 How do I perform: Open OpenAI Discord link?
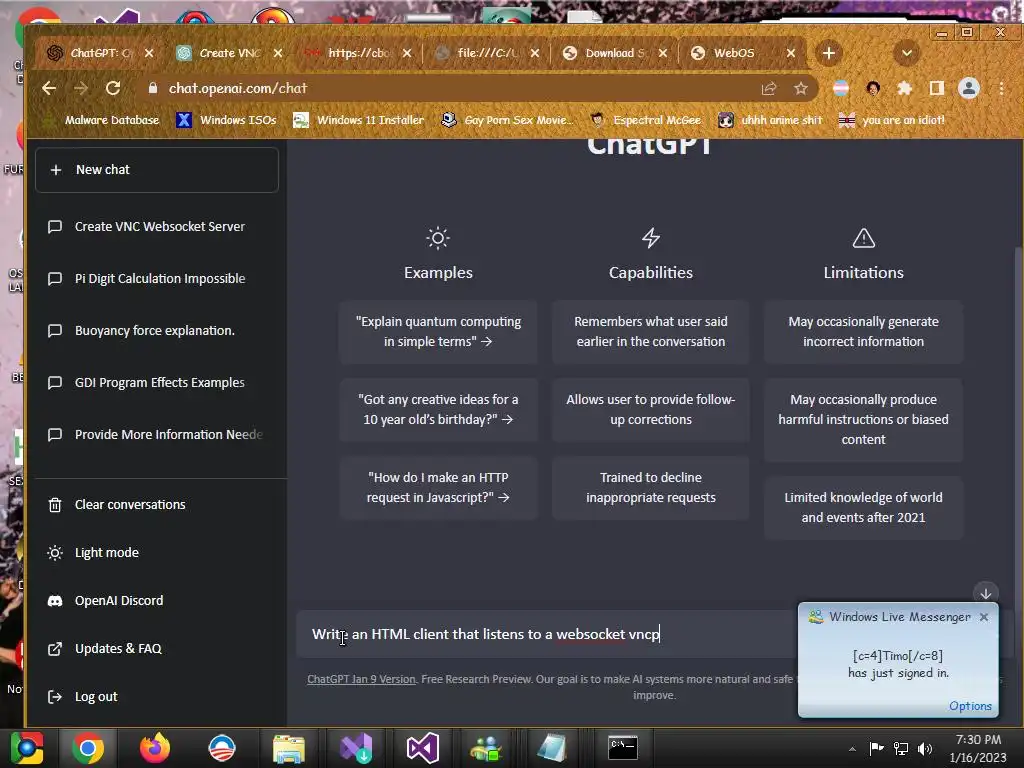click(x=157, y=601)
